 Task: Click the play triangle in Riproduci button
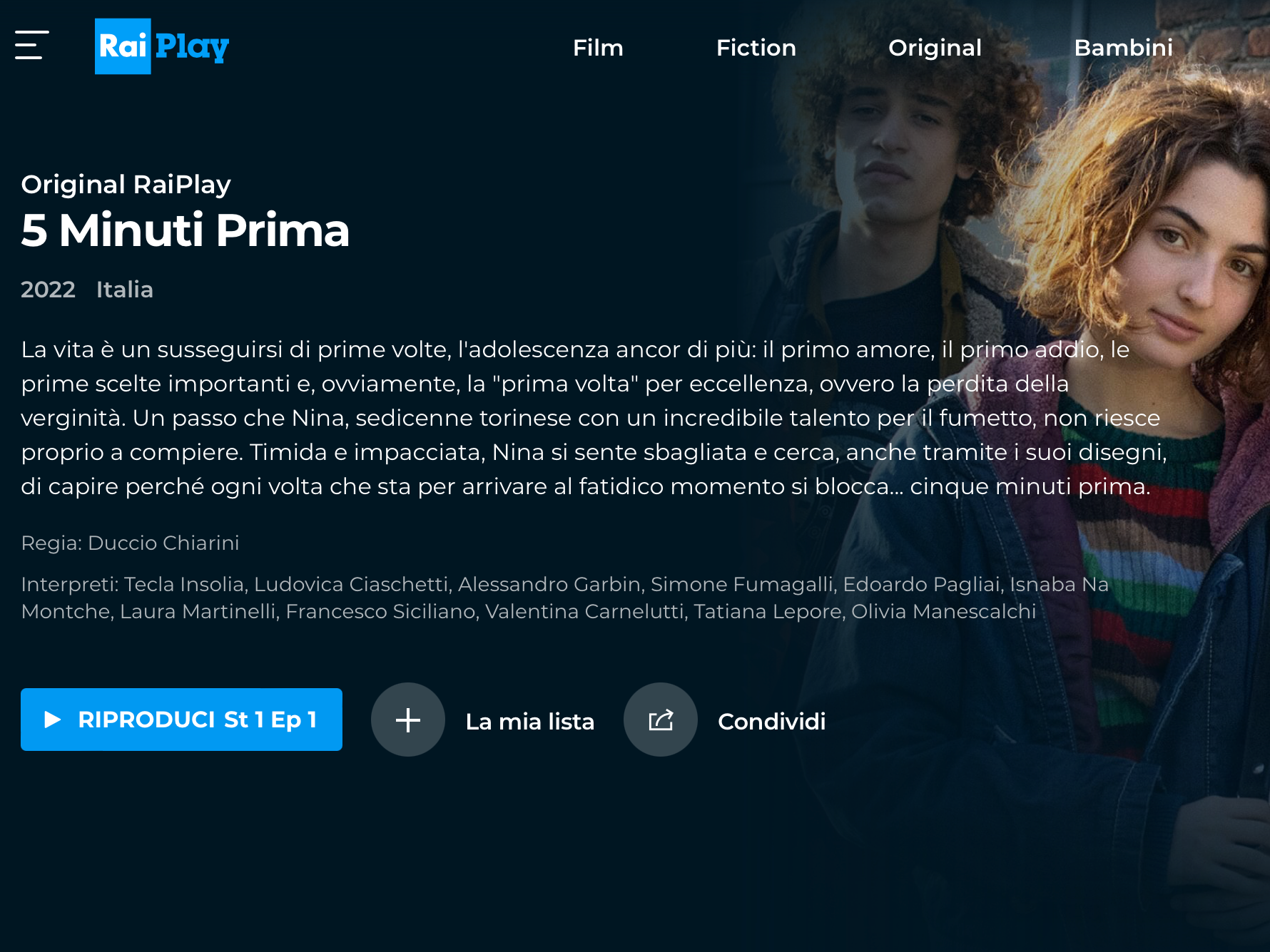[x=52, y=720]
